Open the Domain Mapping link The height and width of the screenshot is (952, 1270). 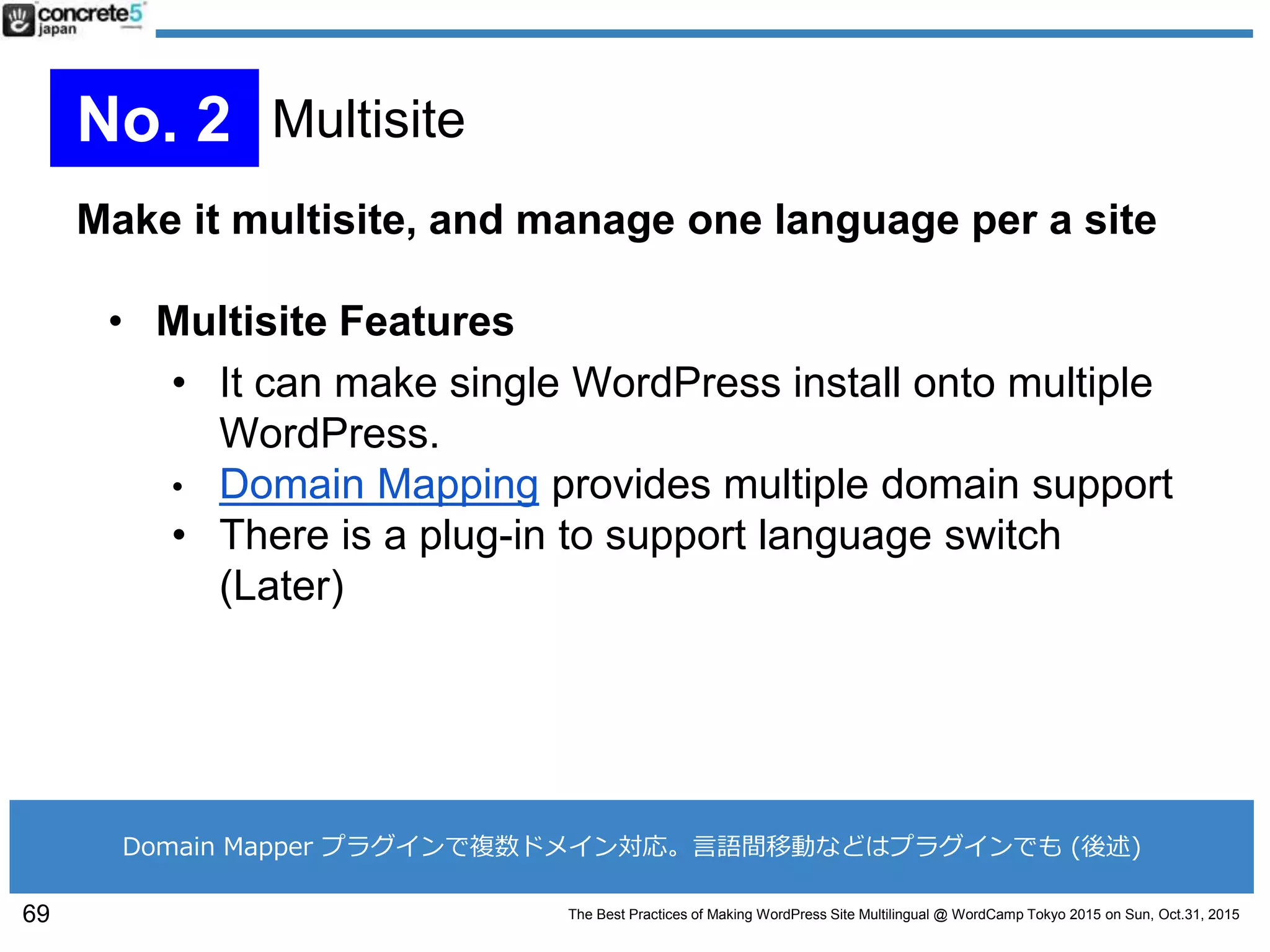point(379,484)
